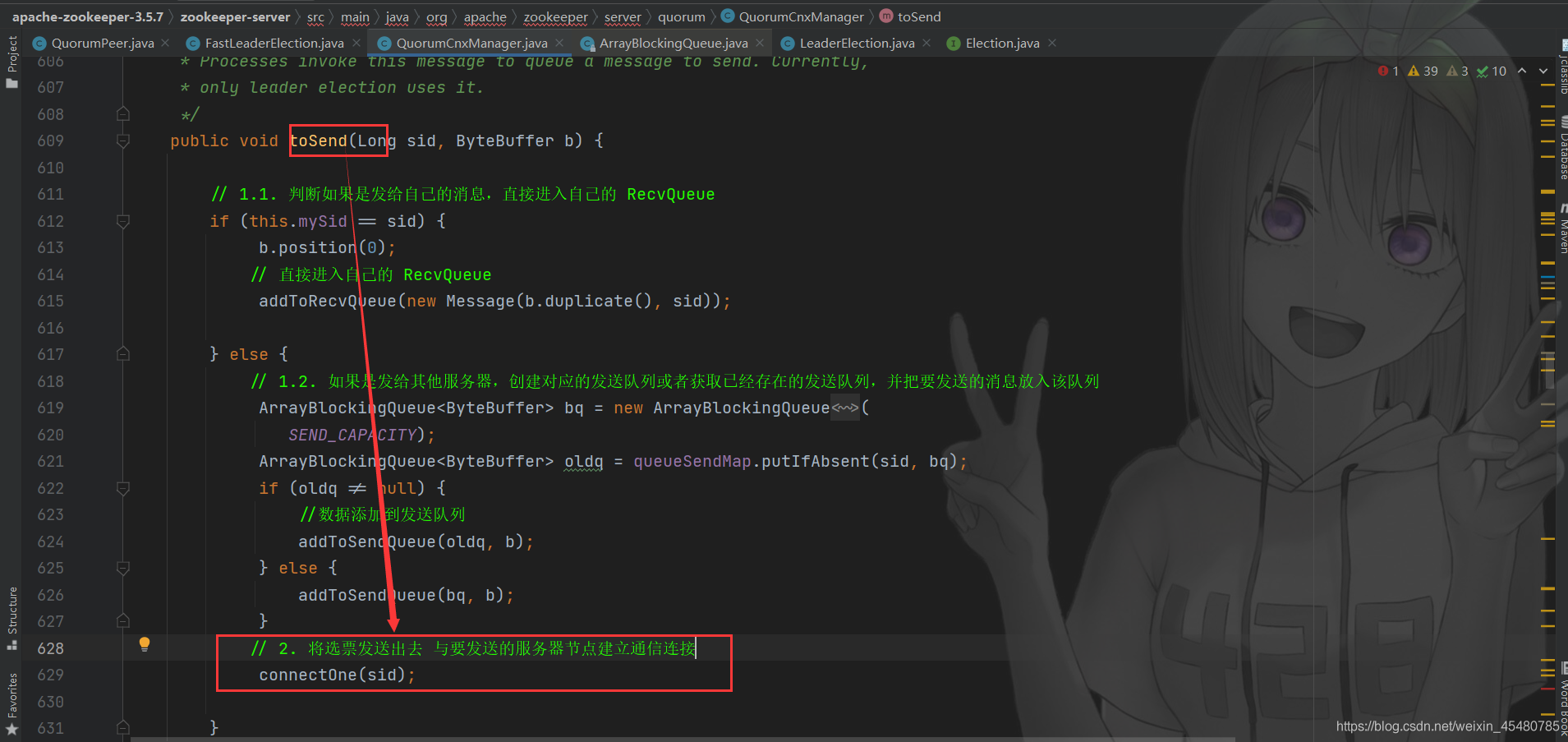Viewport: 1568px width, 742px height.
Task: Click mySid field on line 612
Action: click(323, 221)
